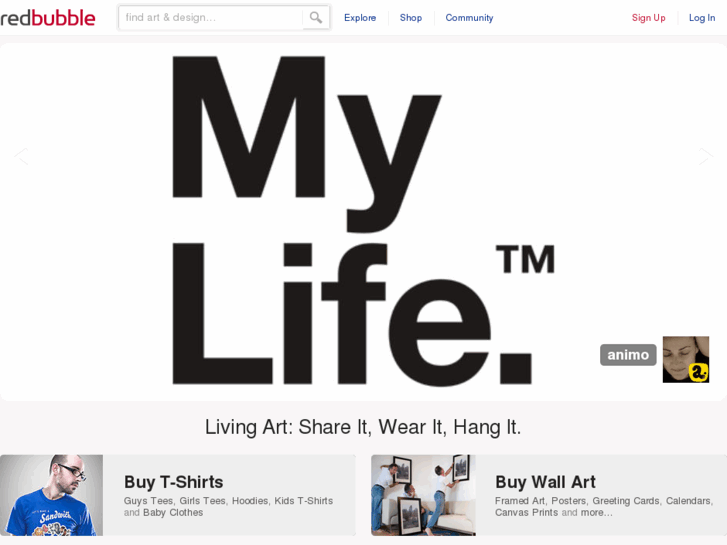The height and width of the screenshot is (545, 727).
Task: Open the Shop menu
Action: [x=411, y=18]
